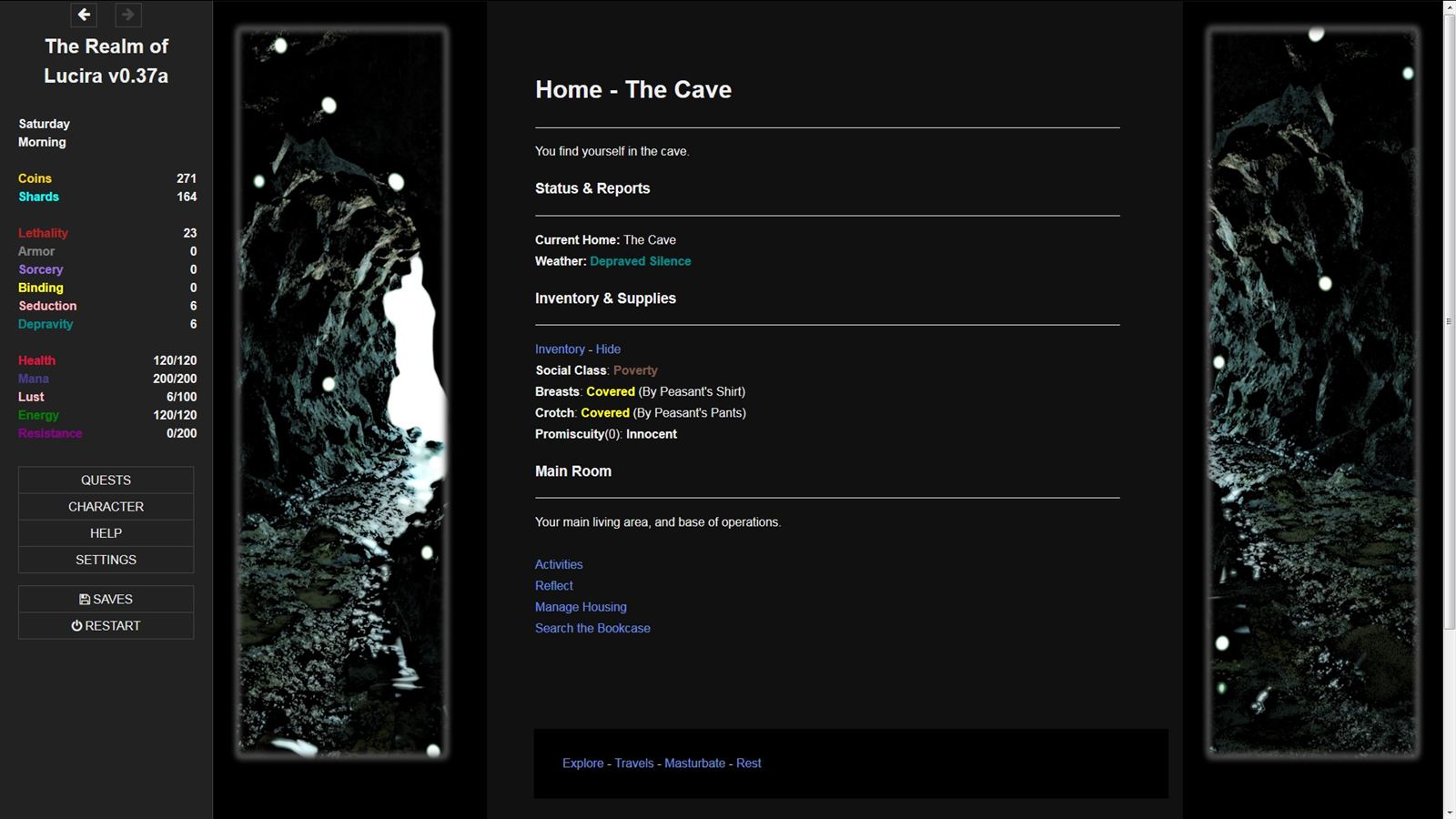Image resolution: width=1456 pixels, height=819 pixels.
Task: Open the QUESTS panel
Action: click(x=105, y=480)
